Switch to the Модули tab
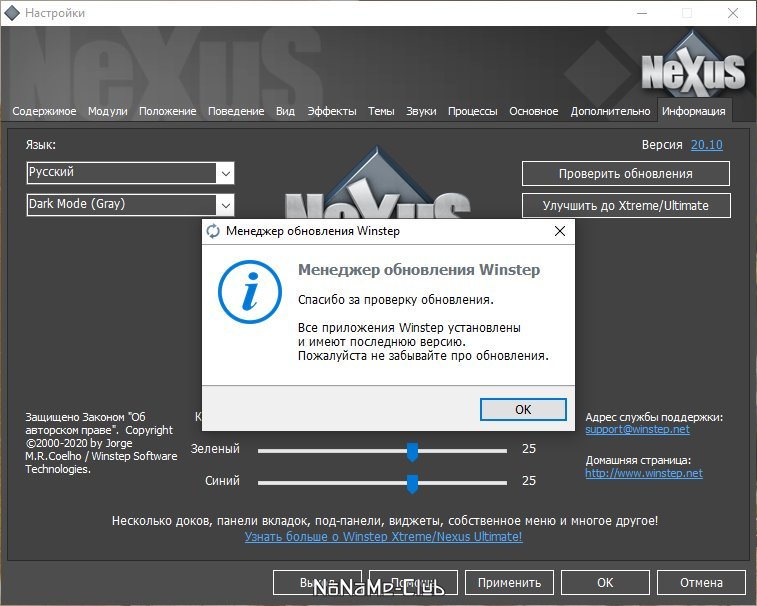This screenshot has height=606, width=757. tap(108, 111)
